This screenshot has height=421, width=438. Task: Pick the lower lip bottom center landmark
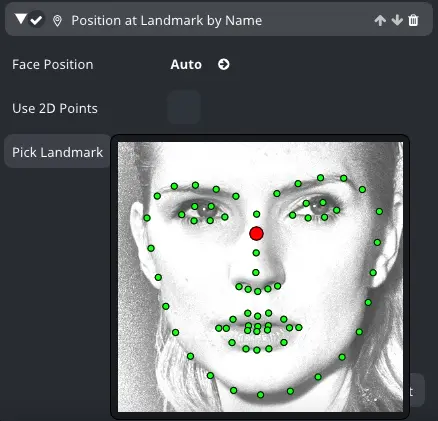[x=257, y=350]
